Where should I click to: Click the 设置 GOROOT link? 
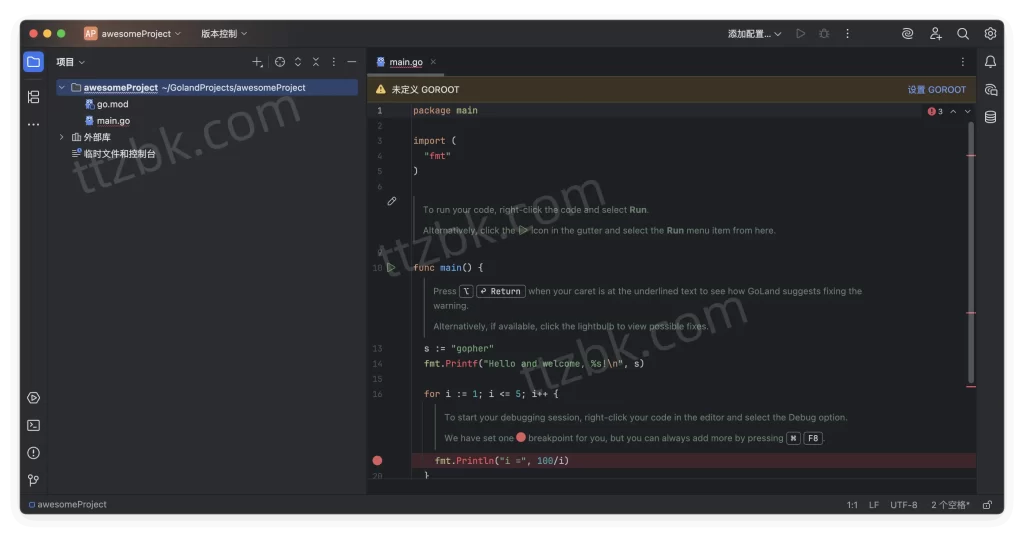[x=936, y=90]
